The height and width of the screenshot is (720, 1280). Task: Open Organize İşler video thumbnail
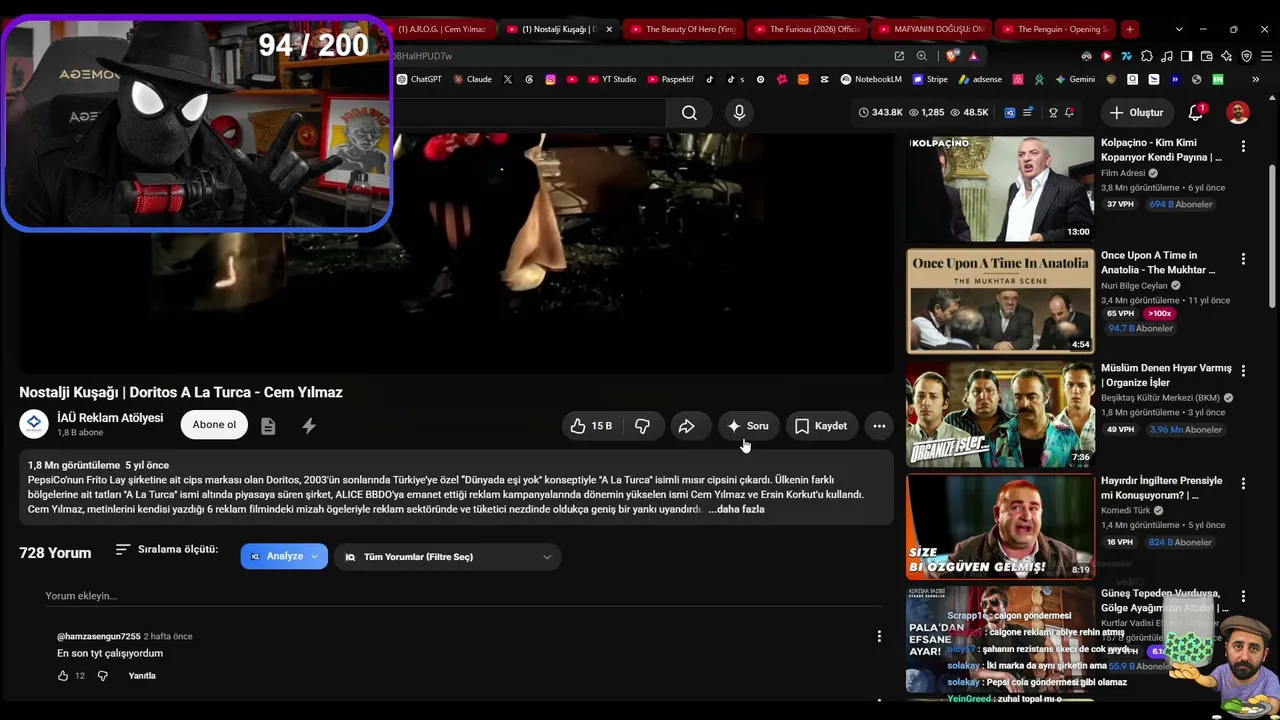[1000, 414]
